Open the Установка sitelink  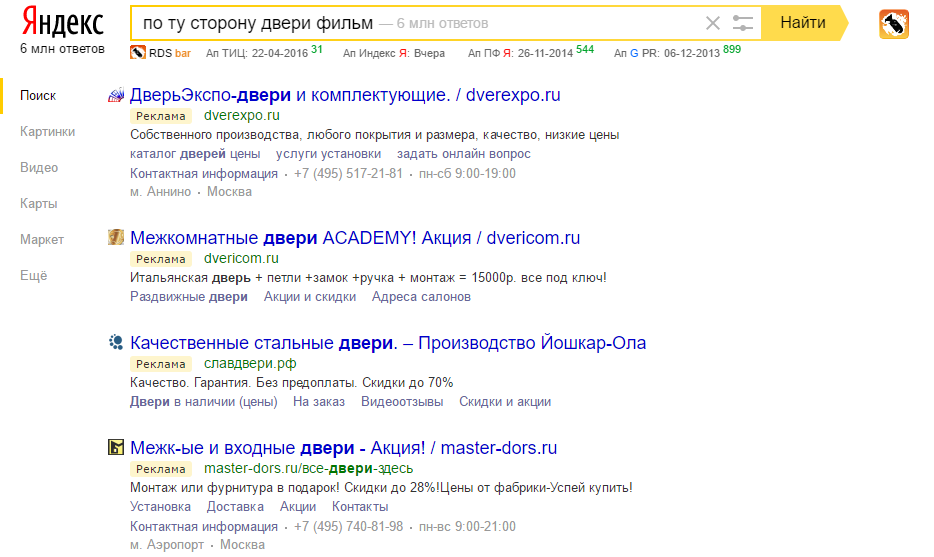coord(160,506)
